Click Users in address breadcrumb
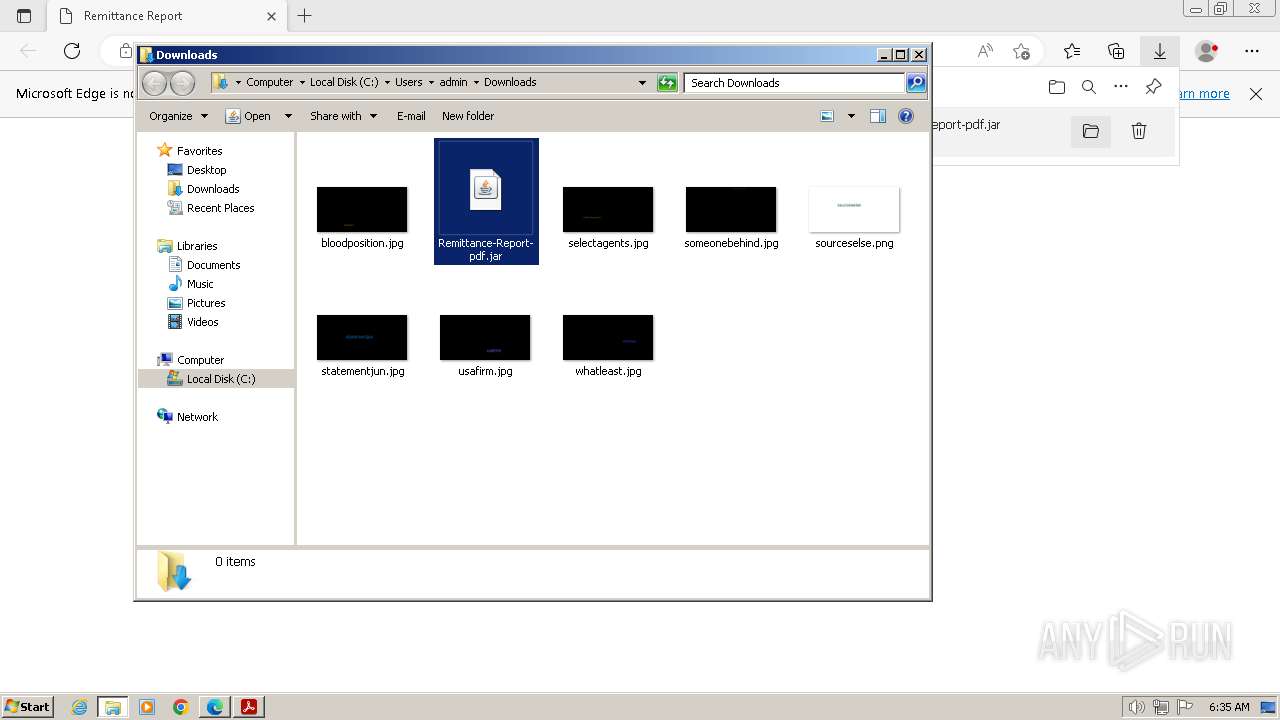1280x720 pixels. [408, 82]
